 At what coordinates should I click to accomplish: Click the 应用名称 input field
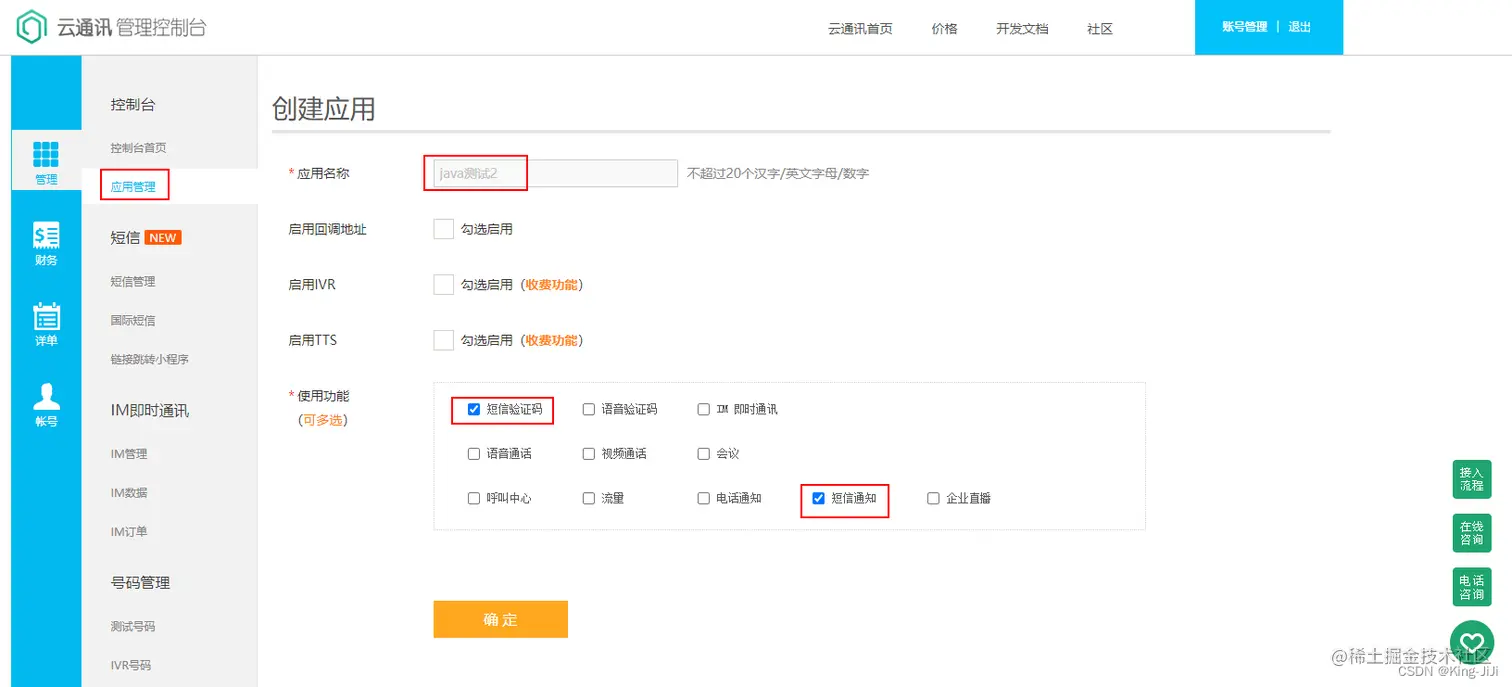coord(556,173)
